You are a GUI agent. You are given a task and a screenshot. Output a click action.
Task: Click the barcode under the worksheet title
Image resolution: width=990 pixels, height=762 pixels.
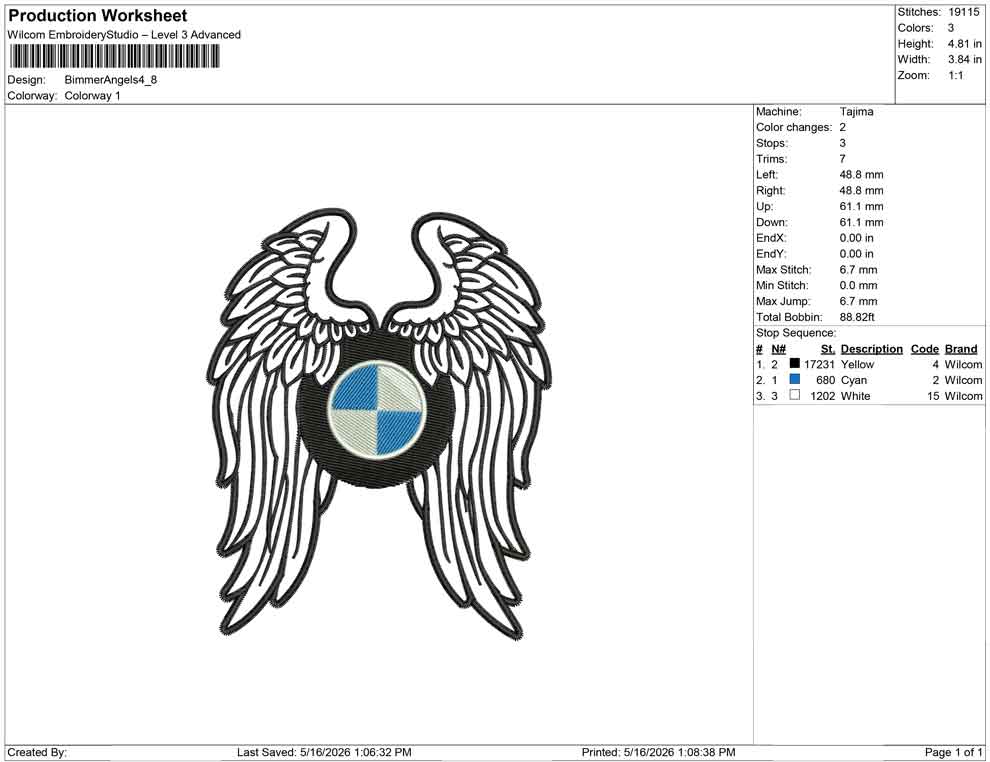114,57
